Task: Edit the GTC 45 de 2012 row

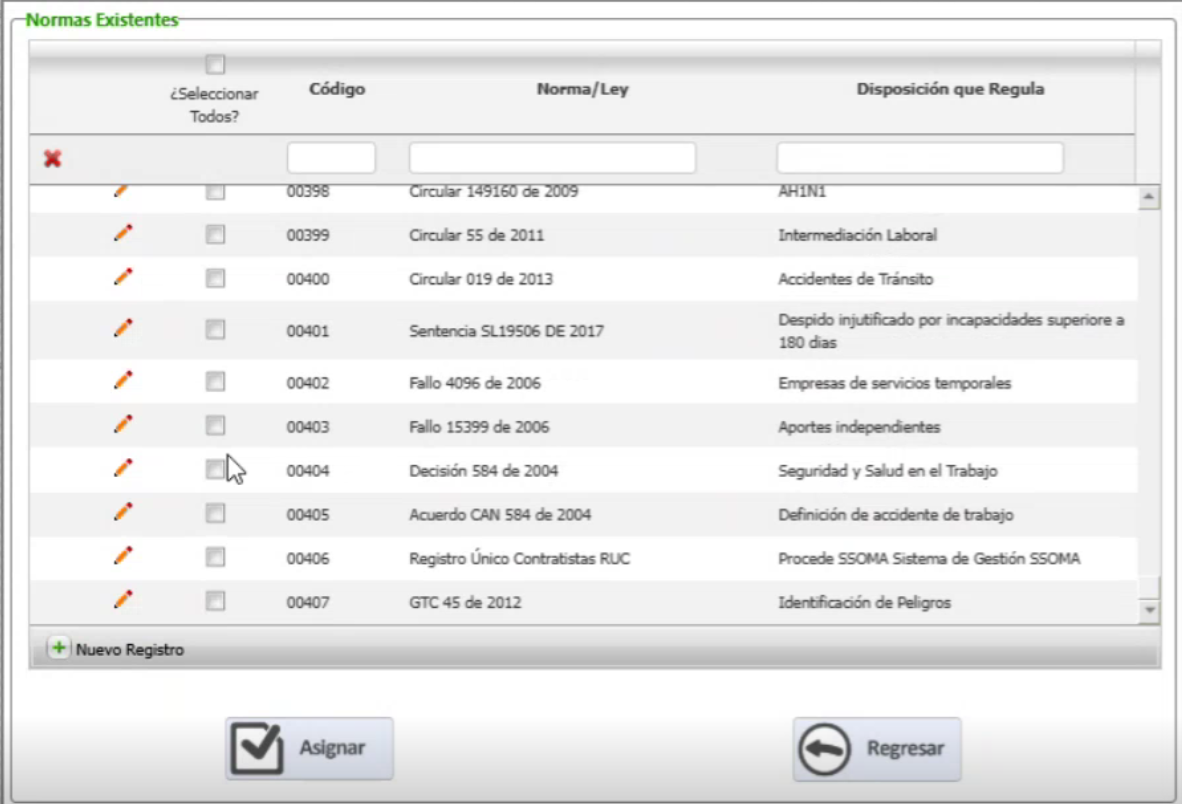Action: point(120,602)
